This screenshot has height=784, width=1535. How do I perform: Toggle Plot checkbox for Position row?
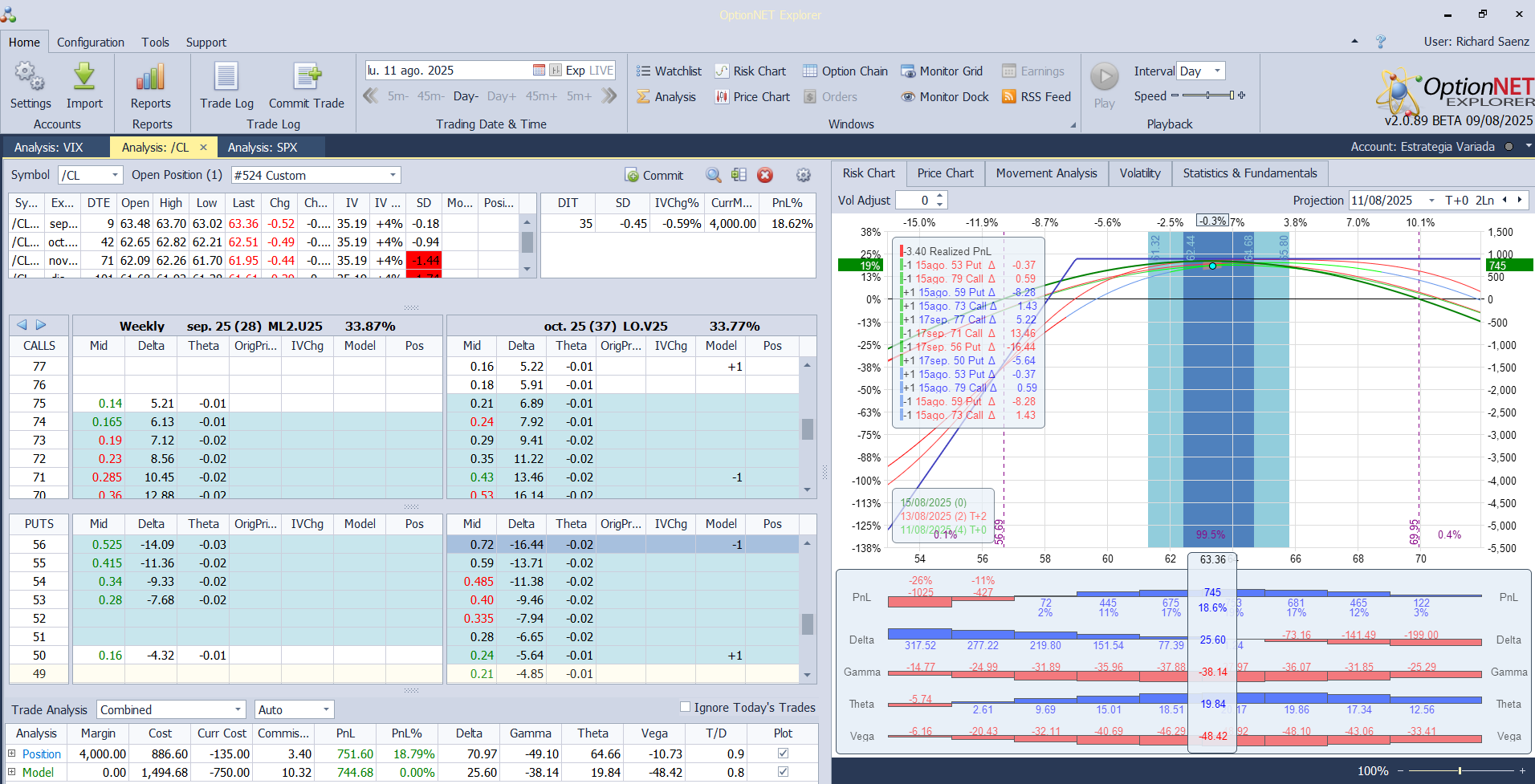783,754
